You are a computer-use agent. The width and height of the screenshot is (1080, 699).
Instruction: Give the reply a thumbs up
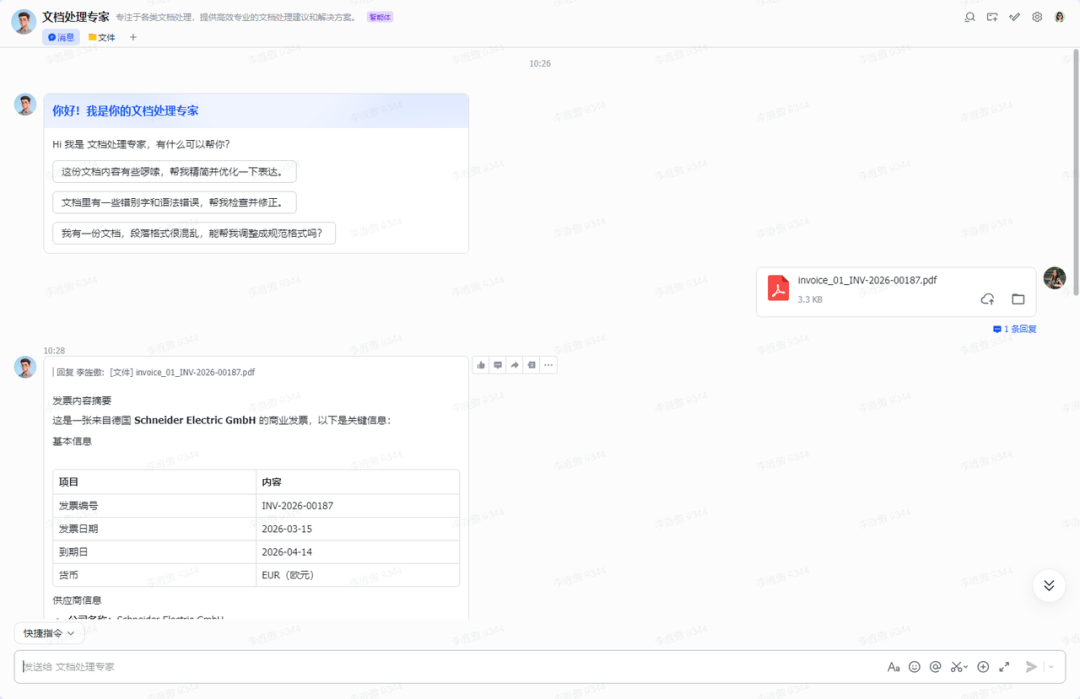click(481, 365)
